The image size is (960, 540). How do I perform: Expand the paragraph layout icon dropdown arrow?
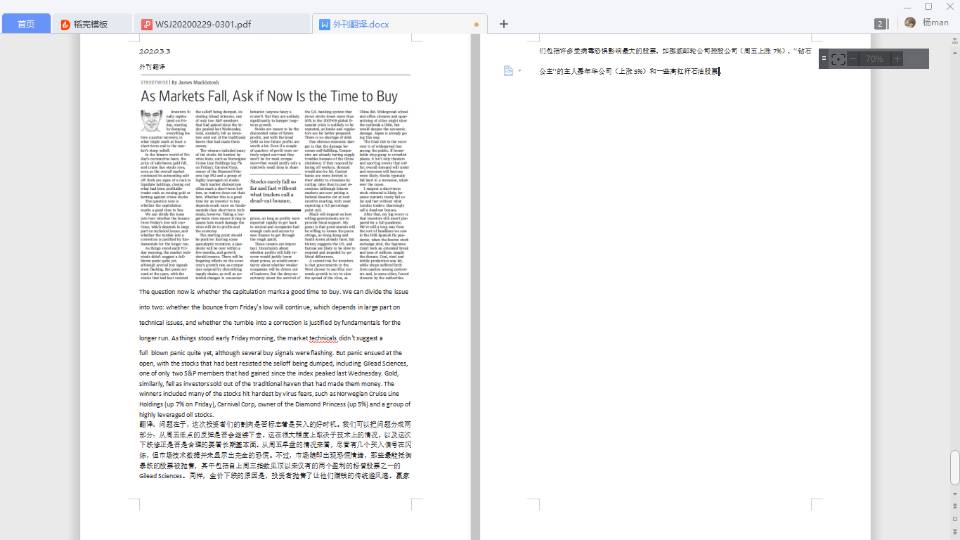[x=520, y=71]
